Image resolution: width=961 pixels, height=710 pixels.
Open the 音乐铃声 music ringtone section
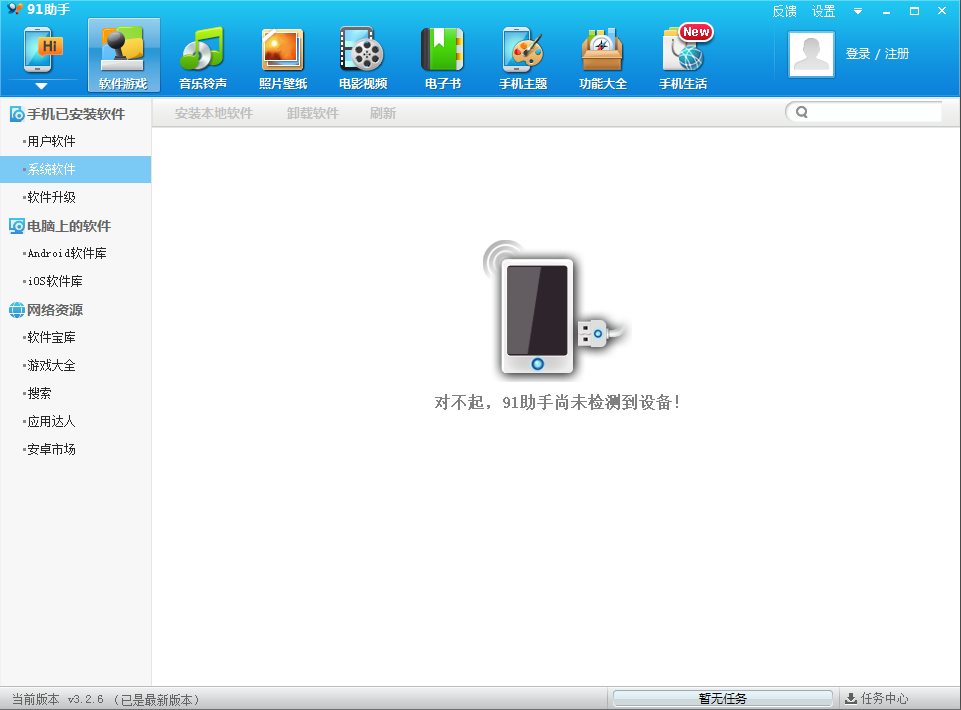coord(203,58)
